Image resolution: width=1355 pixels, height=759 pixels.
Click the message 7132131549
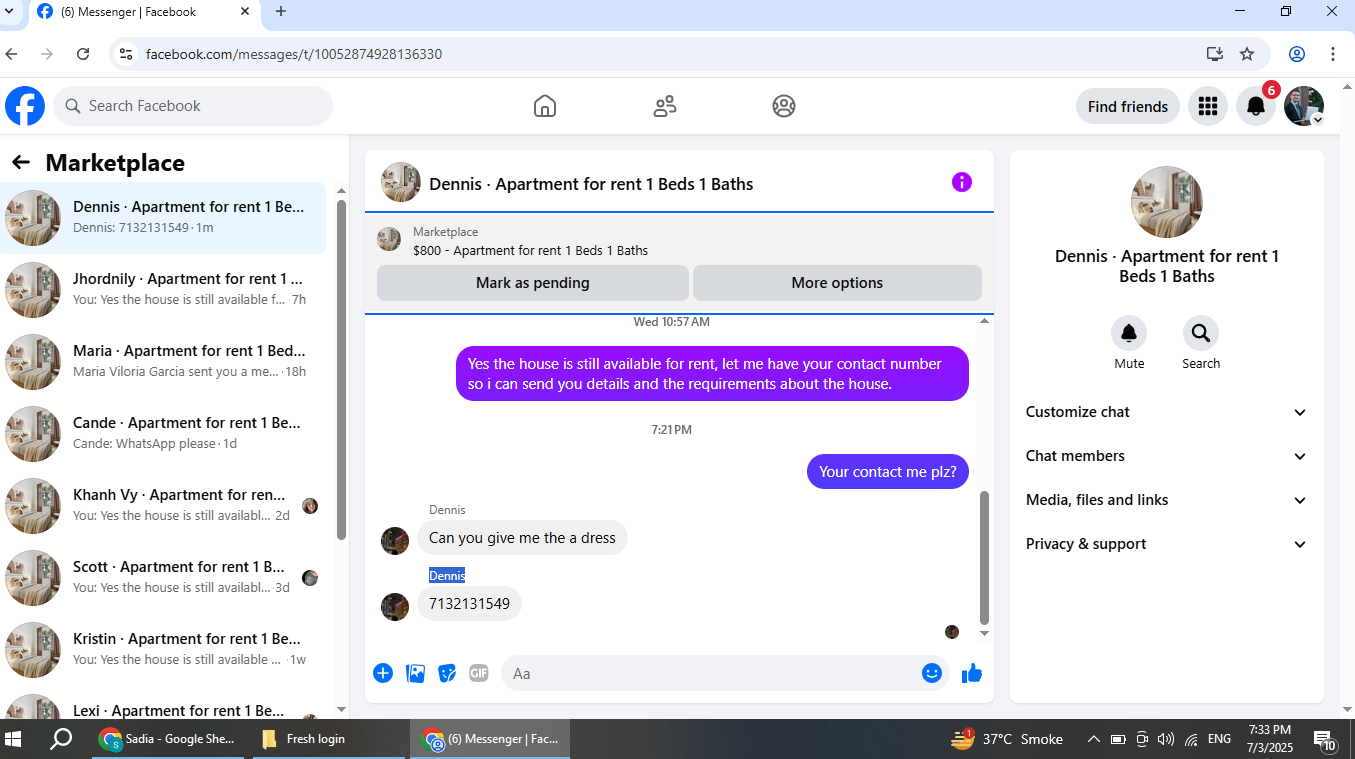469,603
